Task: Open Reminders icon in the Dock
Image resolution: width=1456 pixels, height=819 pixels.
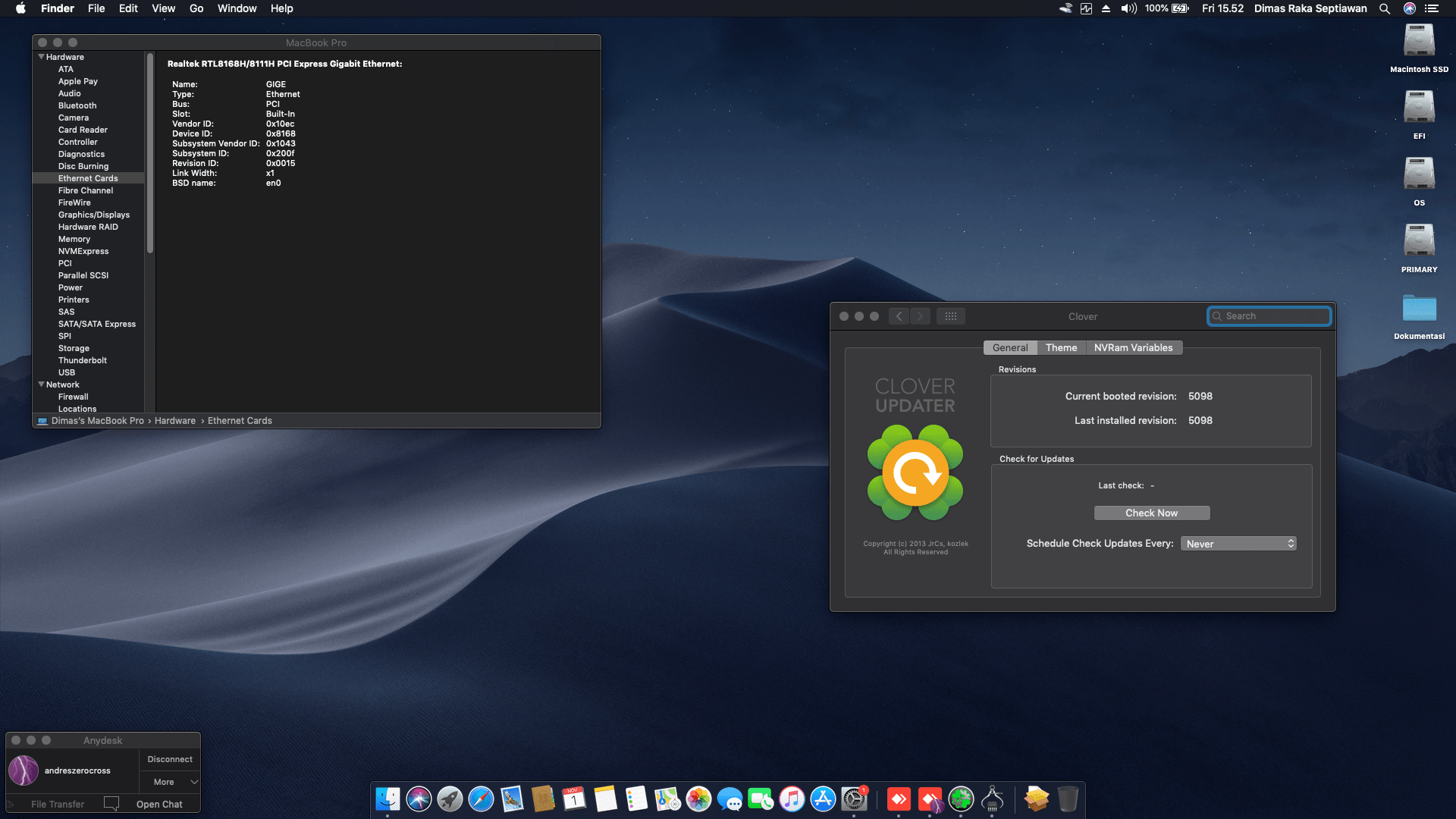Action: (x=636, y=799)
